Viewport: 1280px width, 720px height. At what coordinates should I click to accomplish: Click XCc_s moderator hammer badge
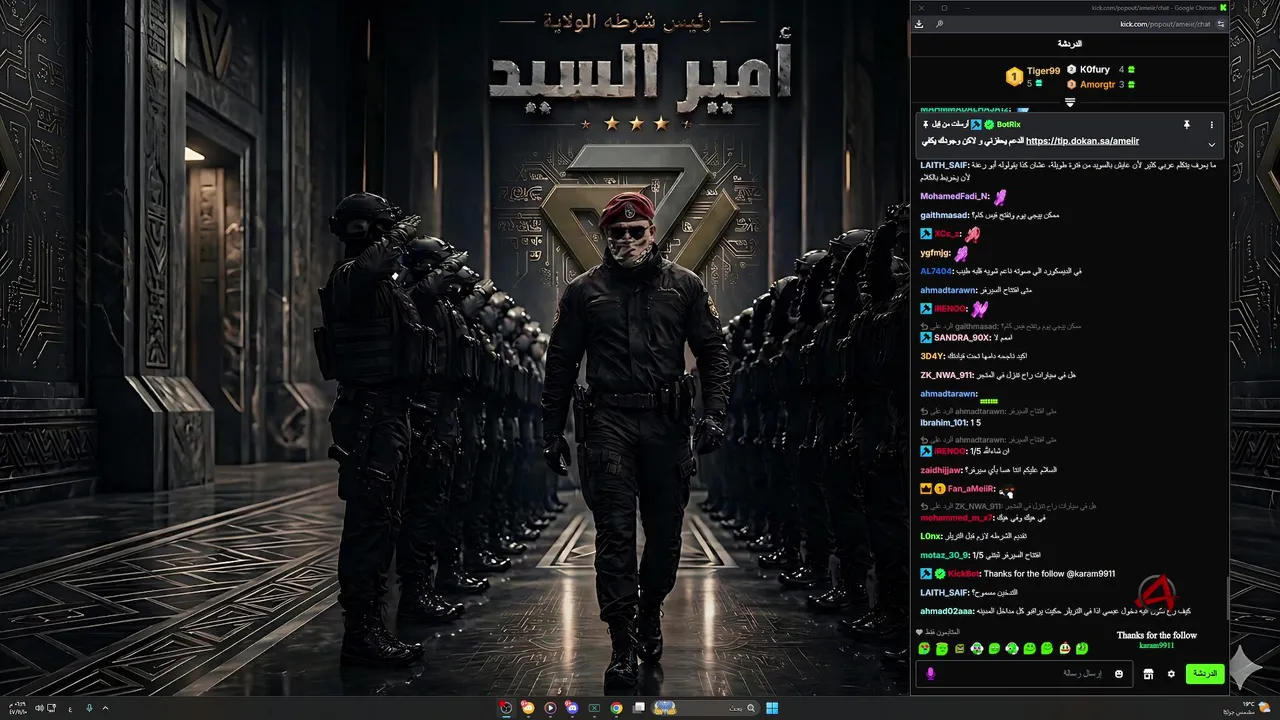click(x=926, y=234)
